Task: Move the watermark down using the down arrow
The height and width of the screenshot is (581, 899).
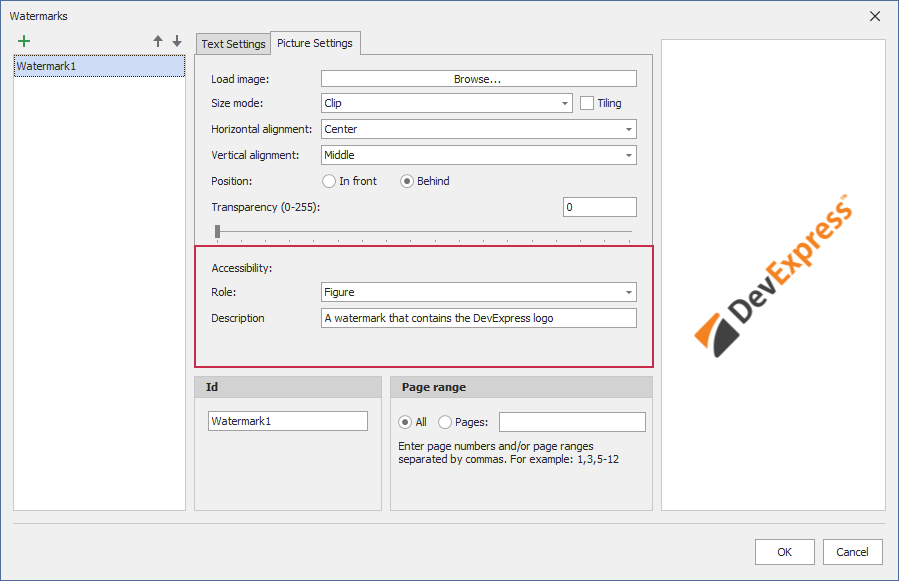Action: (x=177, y=41)
